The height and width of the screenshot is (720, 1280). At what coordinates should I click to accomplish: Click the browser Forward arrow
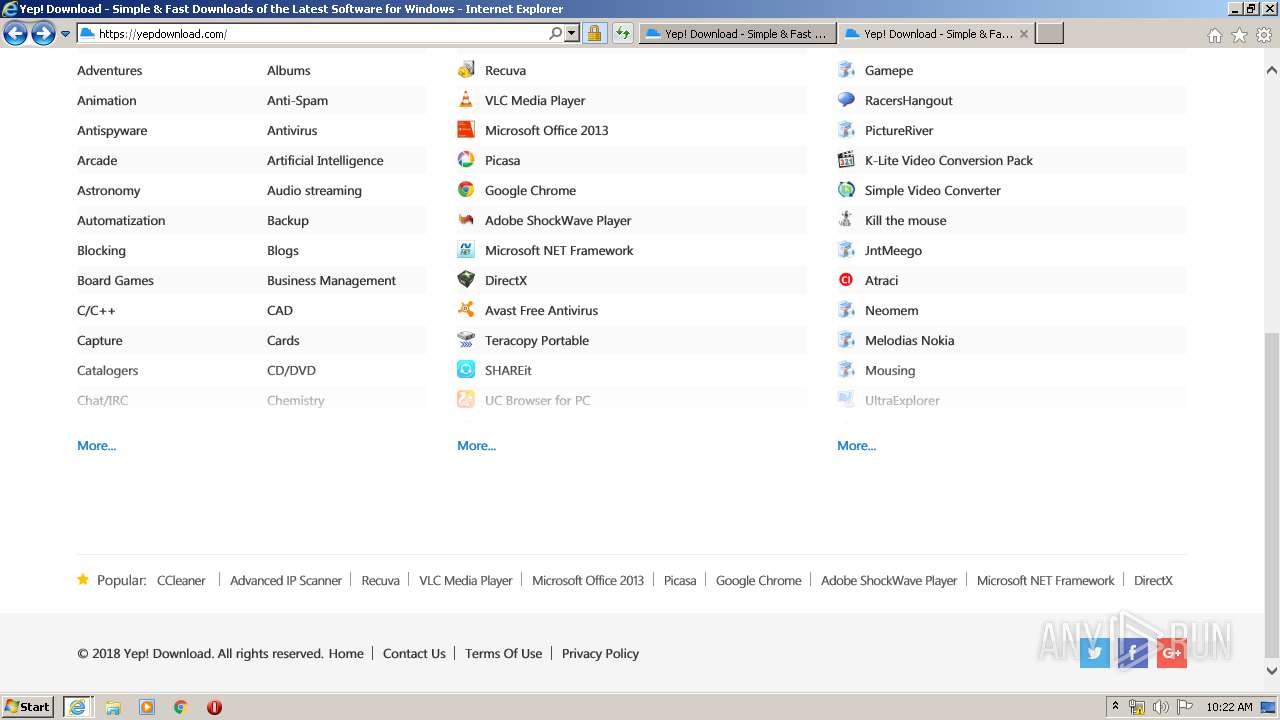tap(43, 34)
